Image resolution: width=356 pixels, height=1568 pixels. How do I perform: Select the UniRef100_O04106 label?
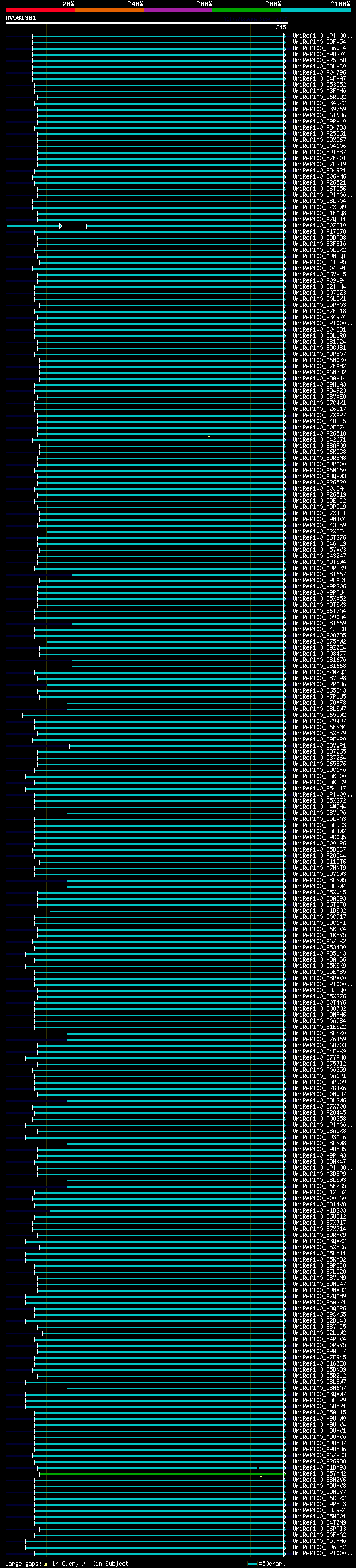click(319, 146)
